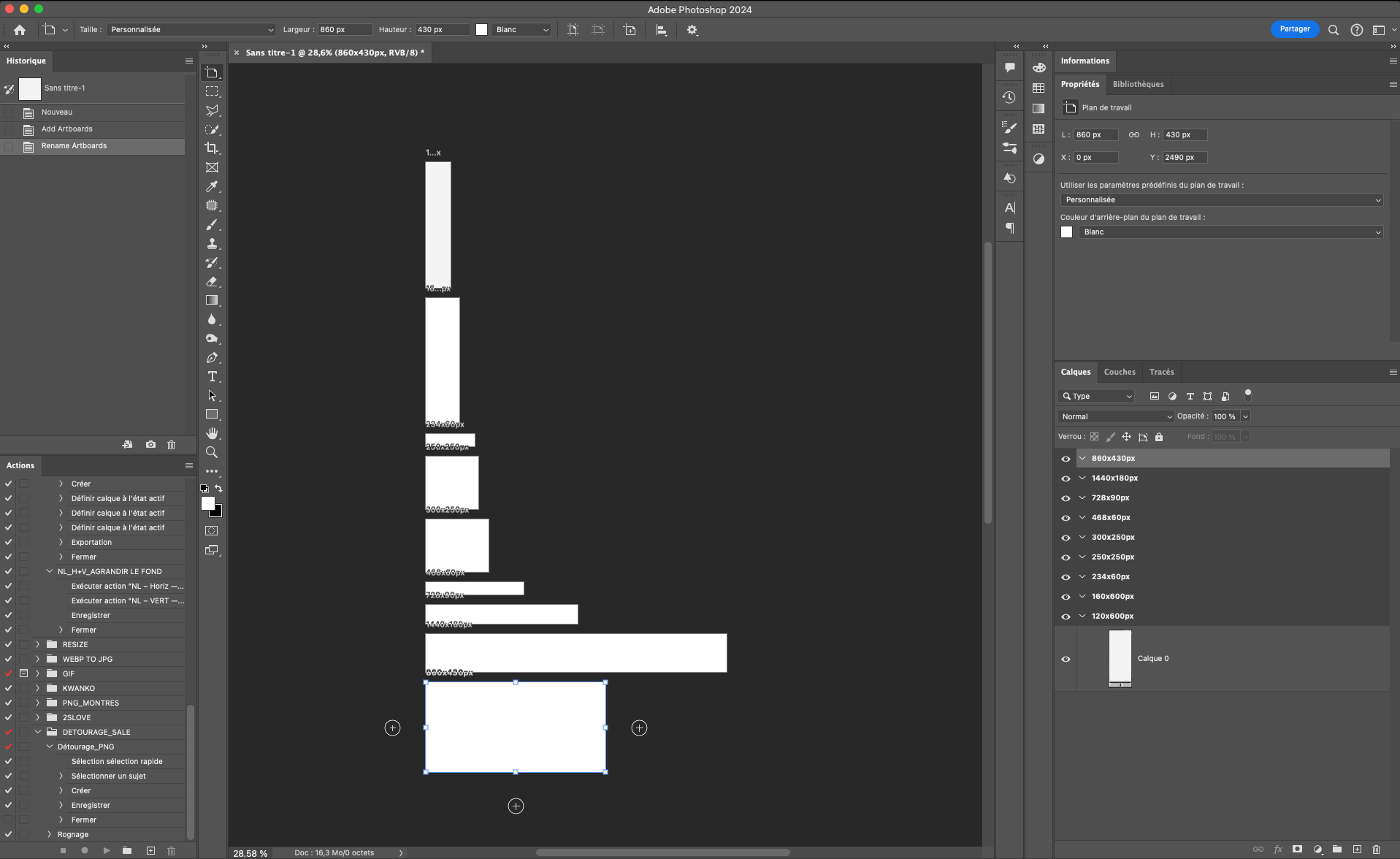The height and width of the screenshot is (859, 1400).
Task: Select the Rectangular Marquee tool
Action: [x=212, y=91]
